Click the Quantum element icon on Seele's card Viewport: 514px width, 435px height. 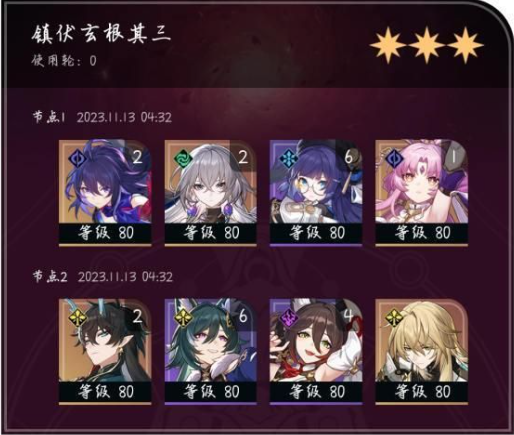(x=76, y=157)
